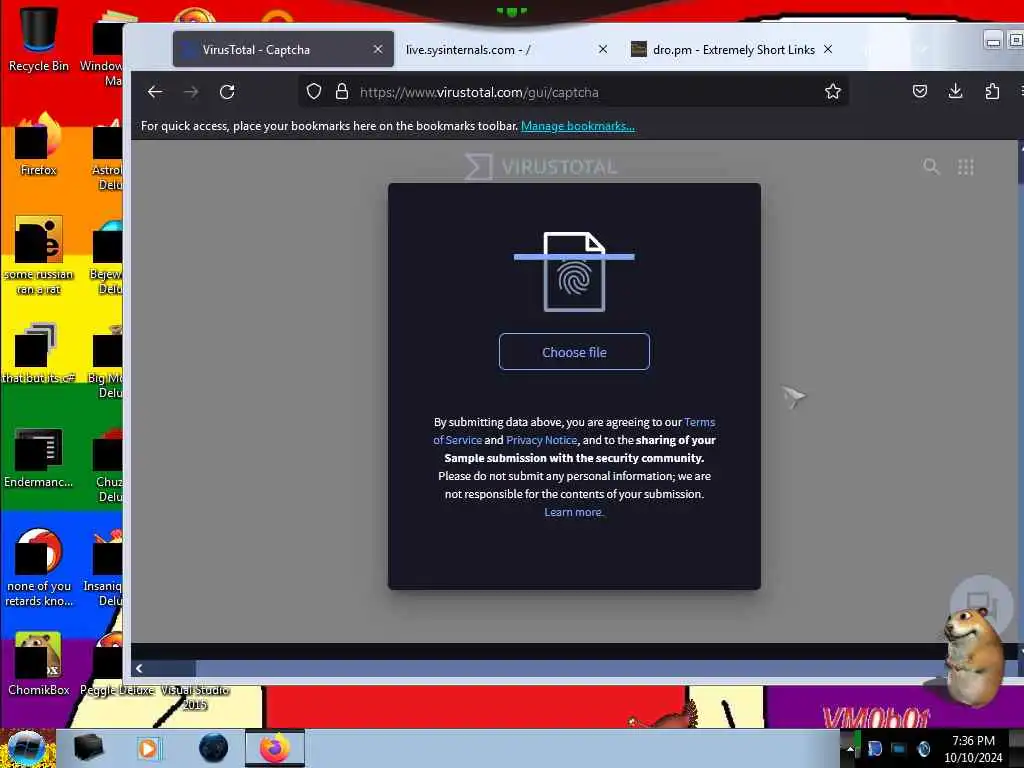Viewport: 1024px width, 768px height.
Task: Select the ChomikBox desktop icon
Action: tap(38, 664)
